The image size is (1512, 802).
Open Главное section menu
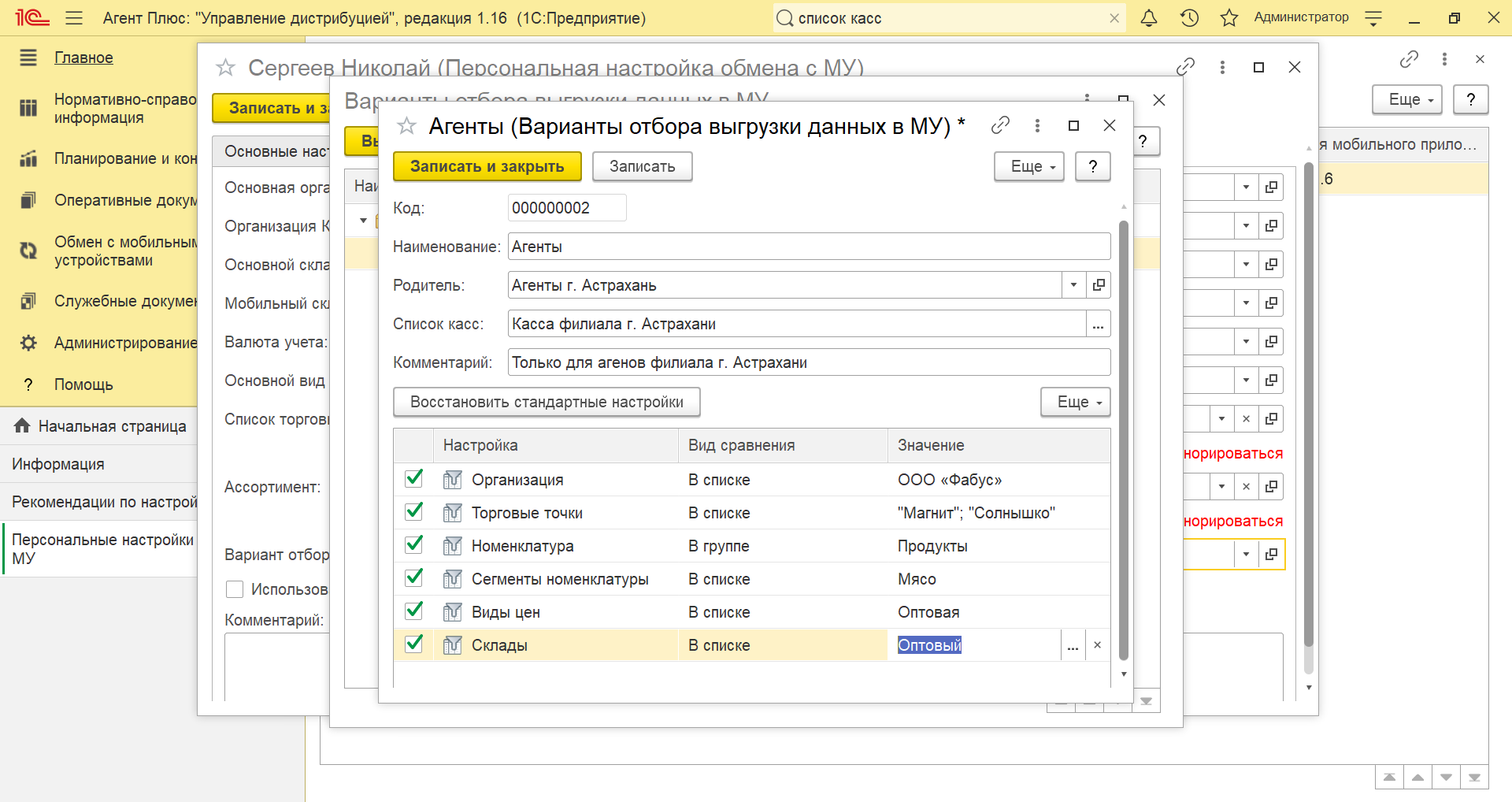(83, 58)
